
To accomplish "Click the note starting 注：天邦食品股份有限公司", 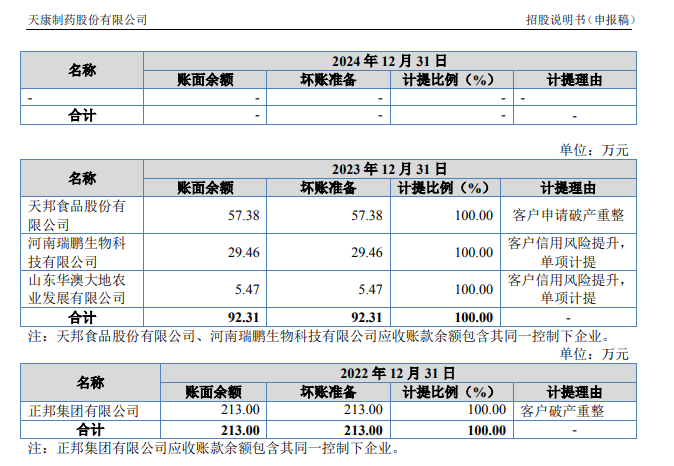I will [319, 336].
